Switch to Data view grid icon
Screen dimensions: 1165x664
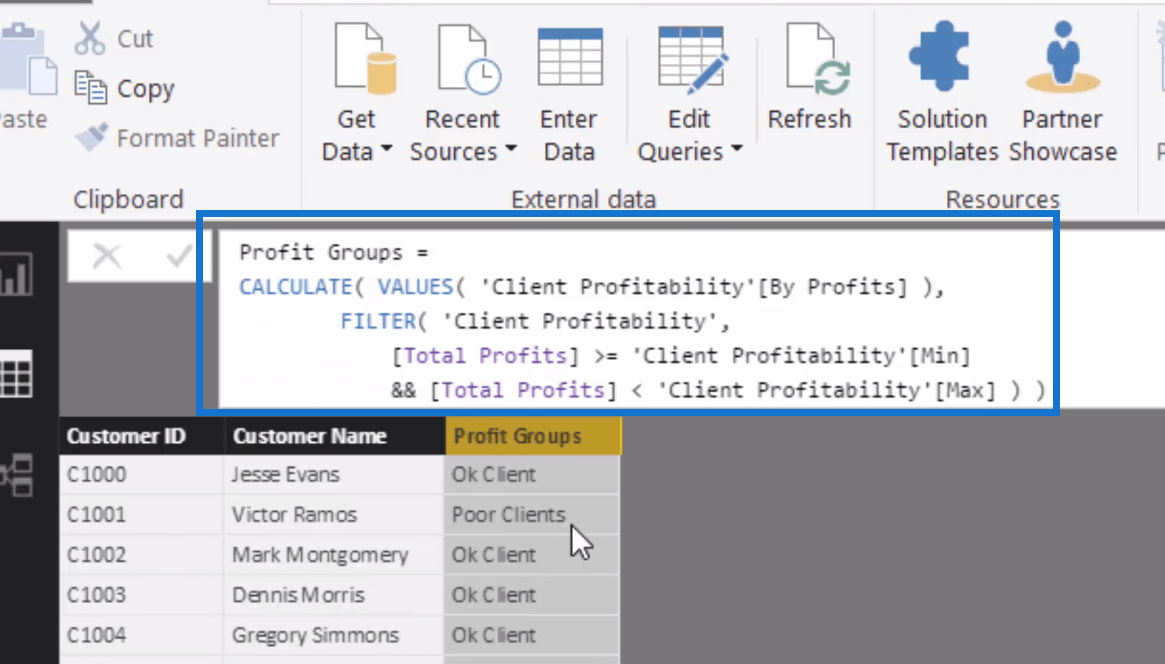[16, 374]
